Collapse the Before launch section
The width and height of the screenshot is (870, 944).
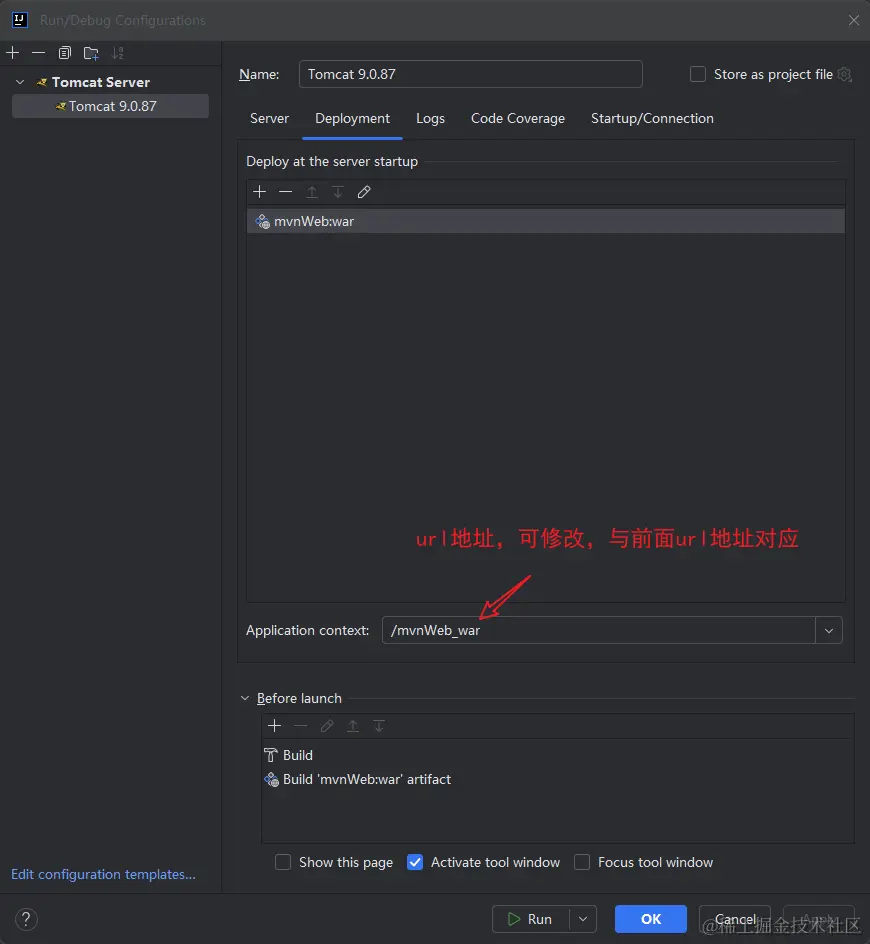pos(244,698)
